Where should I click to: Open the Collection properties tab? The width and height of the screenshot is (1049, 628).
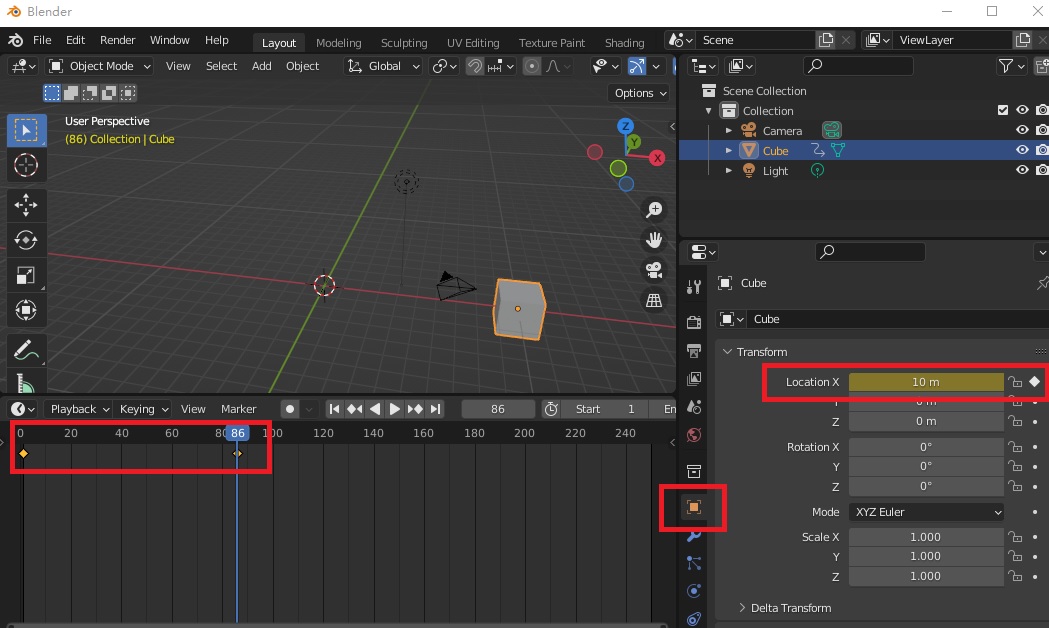coord(694,472)
